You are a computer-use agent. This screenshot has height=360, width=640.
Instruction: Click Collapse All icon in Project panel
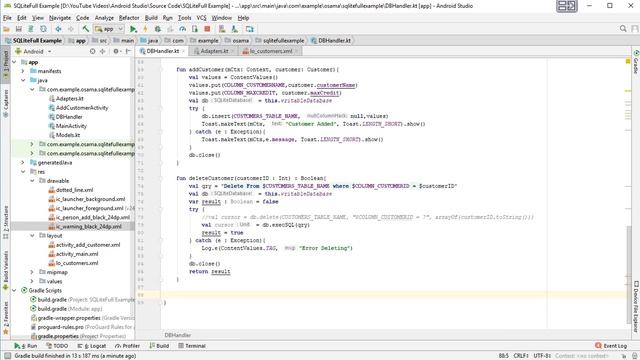tap(102, 51)
